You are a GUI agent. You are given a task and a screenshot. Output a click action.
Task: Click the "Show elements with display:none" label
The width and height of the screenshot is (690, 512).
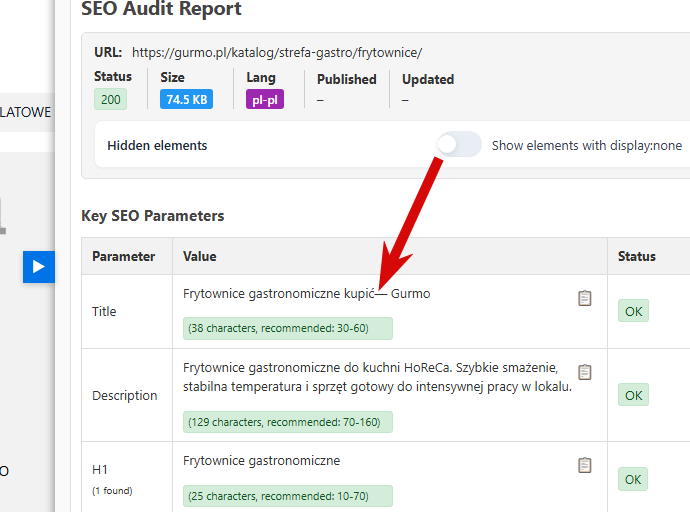point(586,146)
